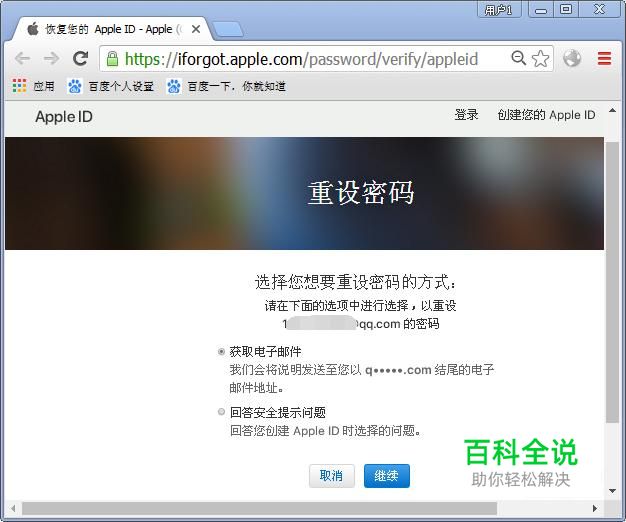Open the Chrome hamburger menu
Image resolution: width=626 pixels, height=522 pixels.
[604, 59]
